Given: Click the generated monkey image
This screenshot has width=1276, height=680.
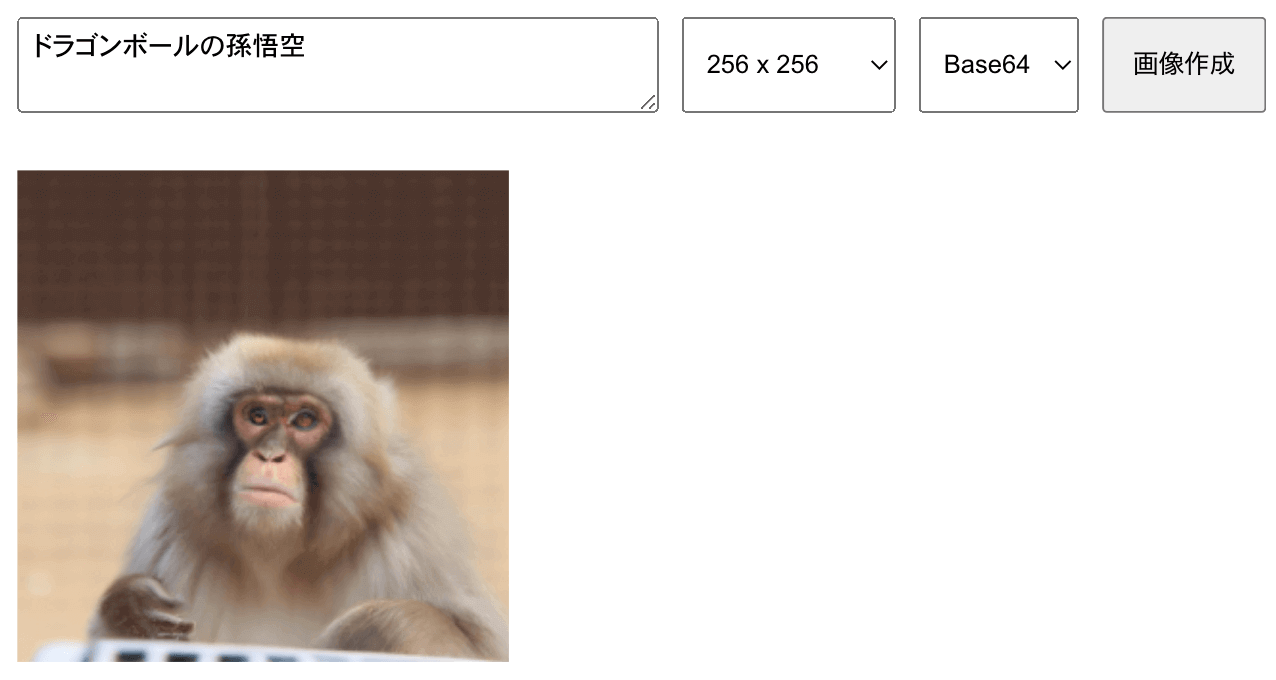Looking at the screenshot, I should coord(263,416).
